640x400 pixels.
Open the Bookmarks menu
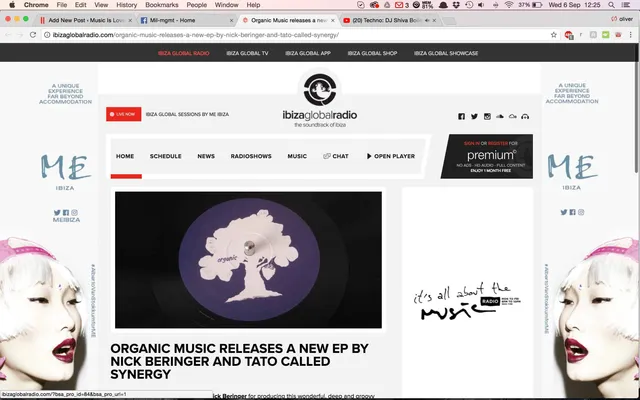[162, 5]
